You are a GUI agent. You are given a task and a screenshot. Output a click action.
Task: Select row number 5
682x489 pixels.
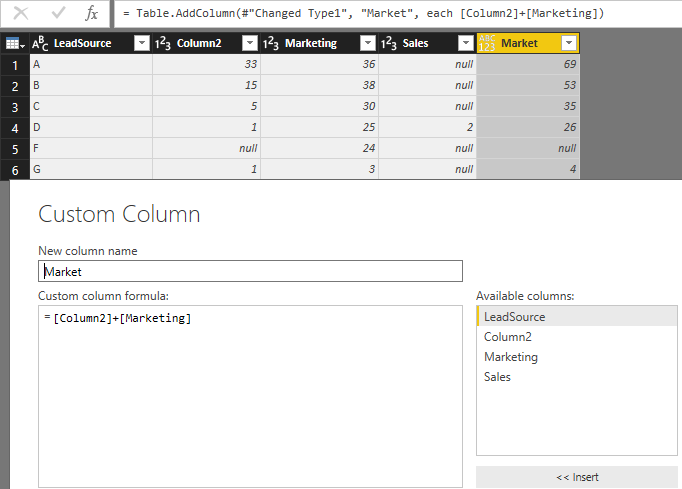coord(15,149)
